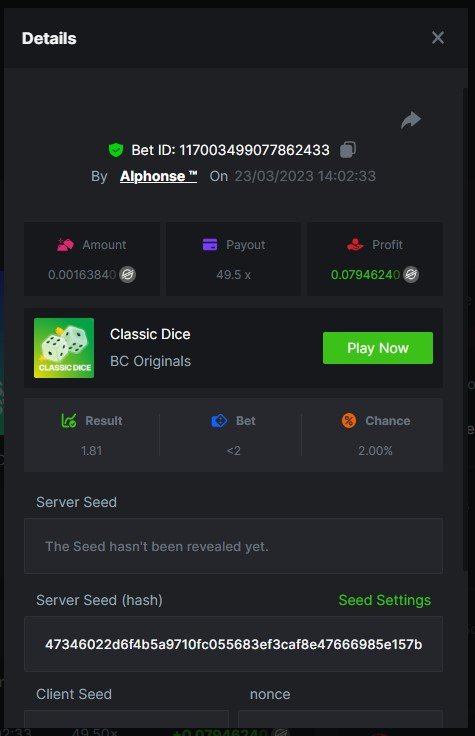Click the unrevealed Server Seed field
Viewport: 475px width, 736px height.
233,546
